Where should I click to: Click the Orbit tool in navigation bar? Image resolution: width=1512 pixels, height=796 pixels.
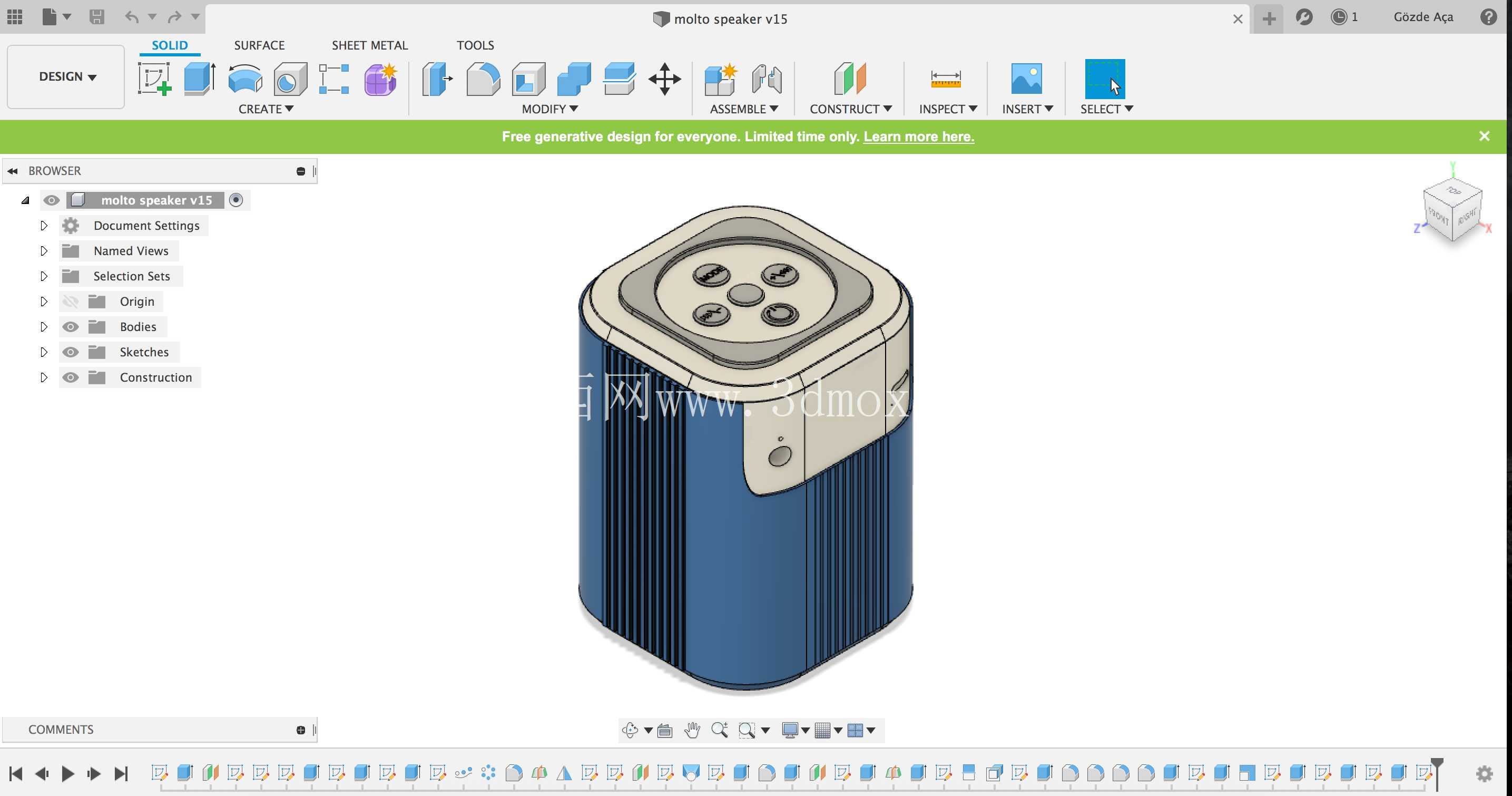(x=630, y=730)
